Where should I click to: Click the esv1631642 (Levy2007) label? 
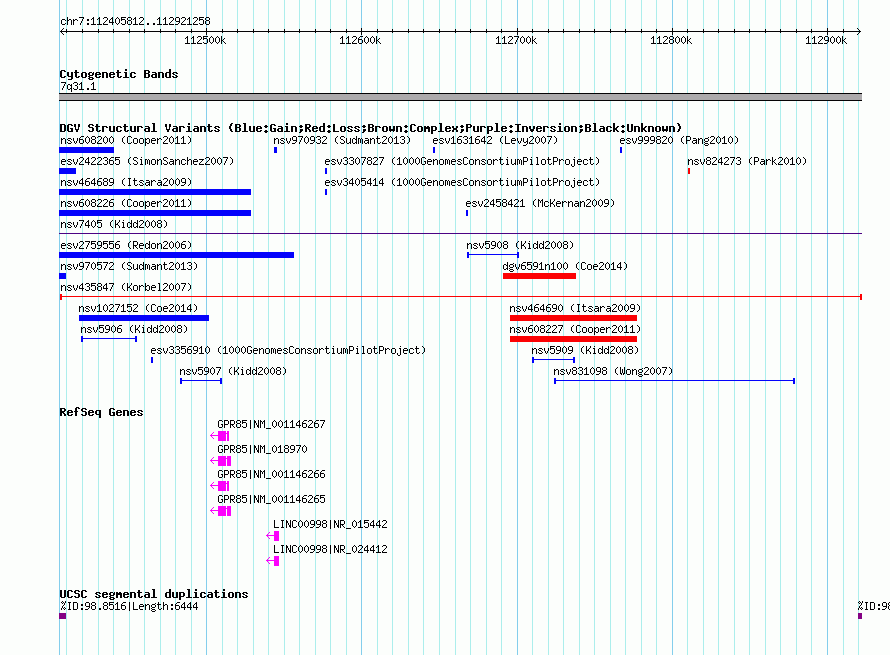(x=495, y=140)
